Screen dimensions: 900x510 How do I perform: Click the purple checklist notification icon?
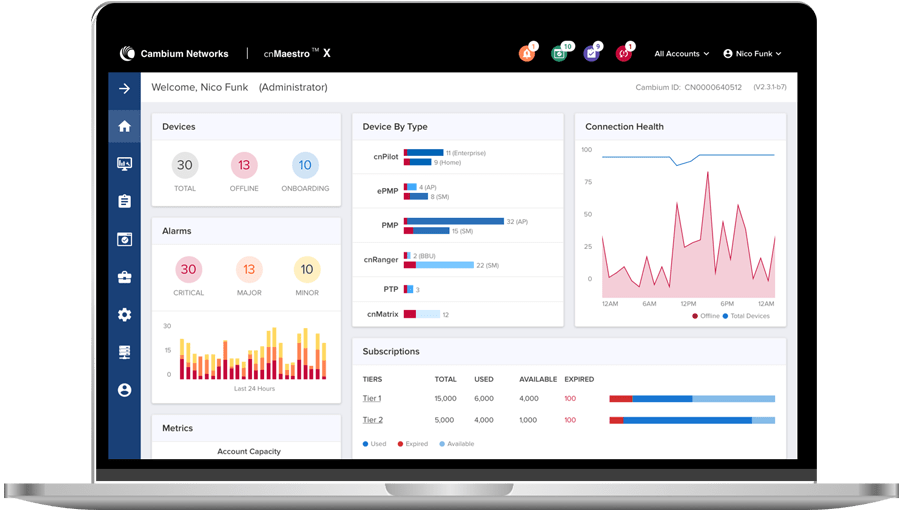click(591, 54)
